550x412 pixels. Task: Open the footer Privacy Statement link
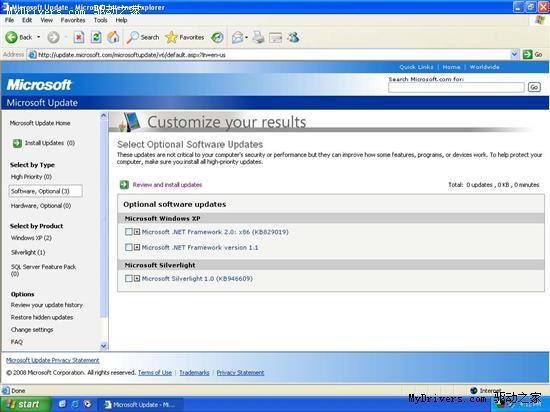tap(240, 373)
